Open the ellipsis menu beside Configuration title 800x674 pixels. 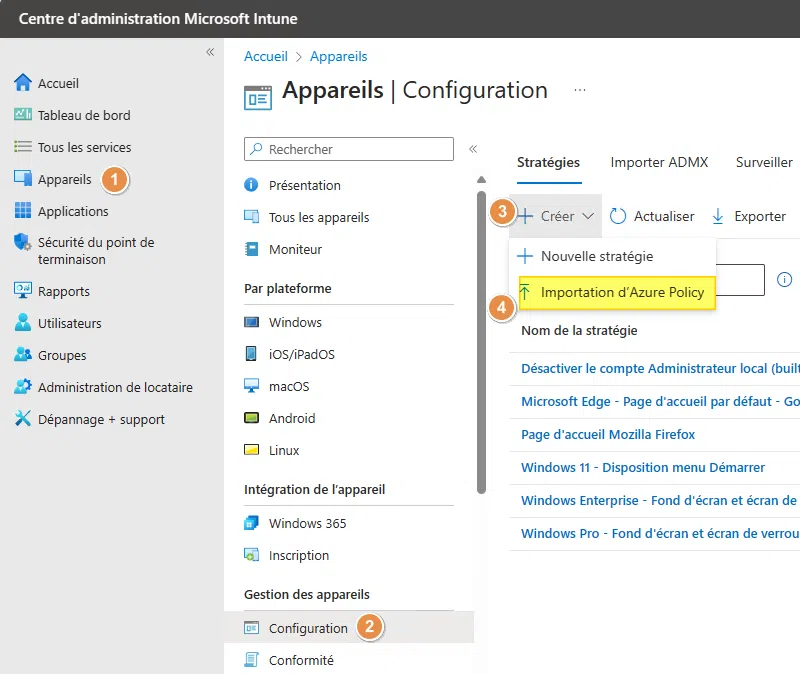(579, 90)
